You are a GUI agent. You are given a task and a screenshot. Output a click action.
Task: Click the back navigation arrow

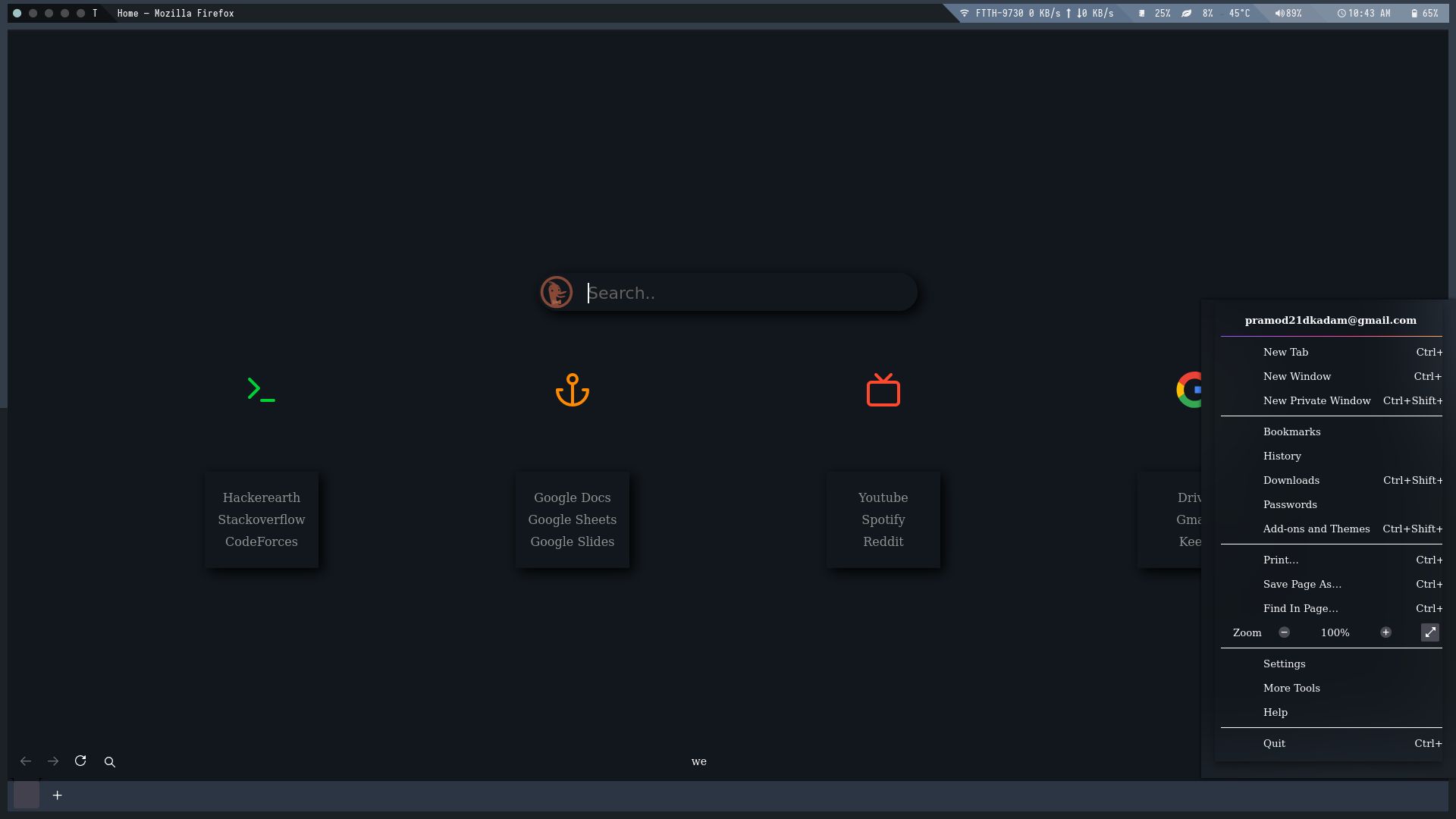point(26,761)
